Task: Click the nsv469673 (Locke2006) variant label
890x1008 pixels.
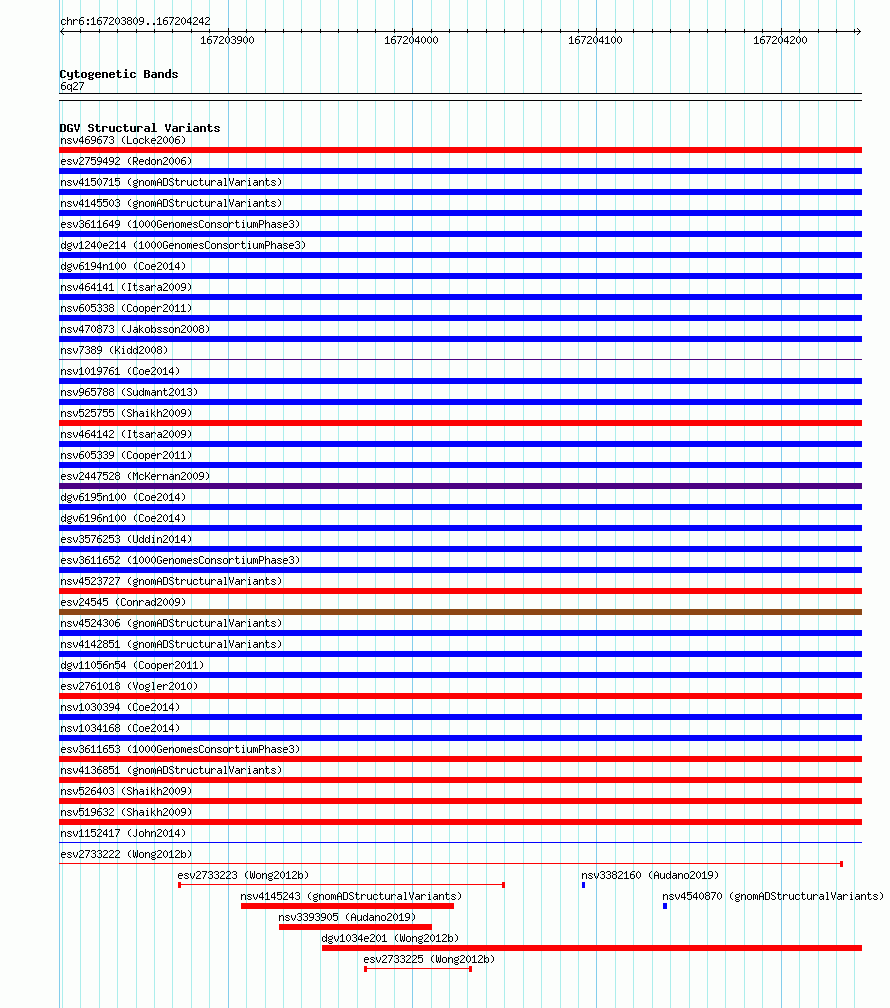Action: (x=123, y=140)
